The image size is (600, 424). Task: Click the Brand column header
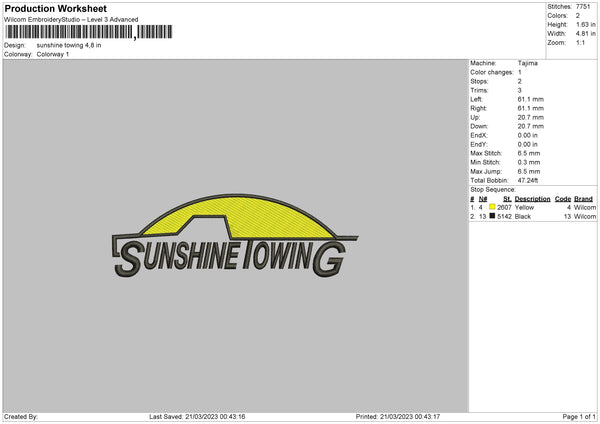583,199
